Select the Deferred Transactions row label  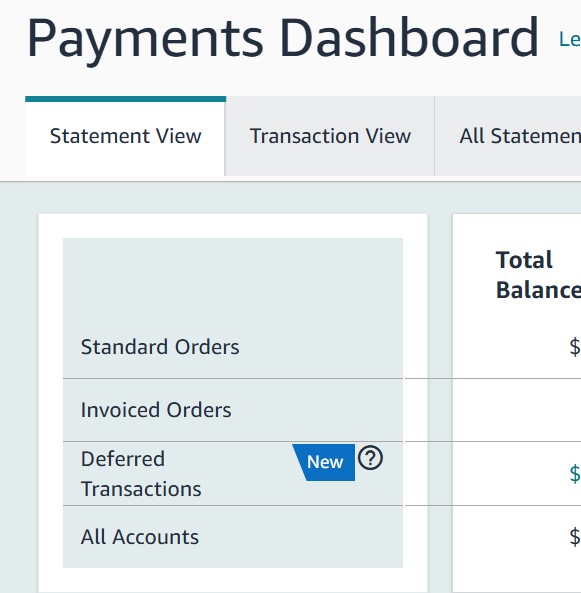(x=141, y=473)
